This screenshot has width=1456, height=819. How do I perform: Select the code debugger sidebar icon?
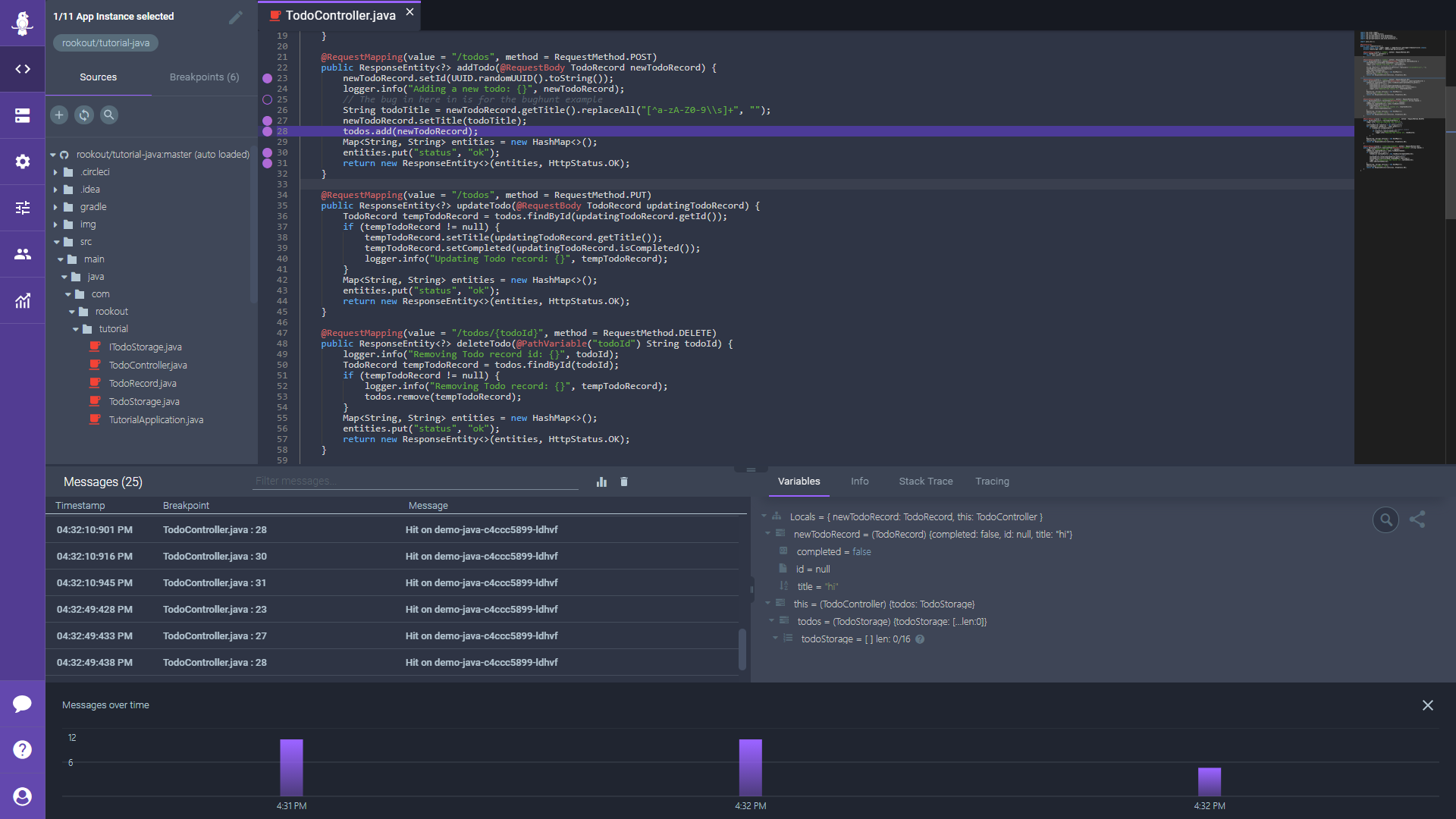23,69
